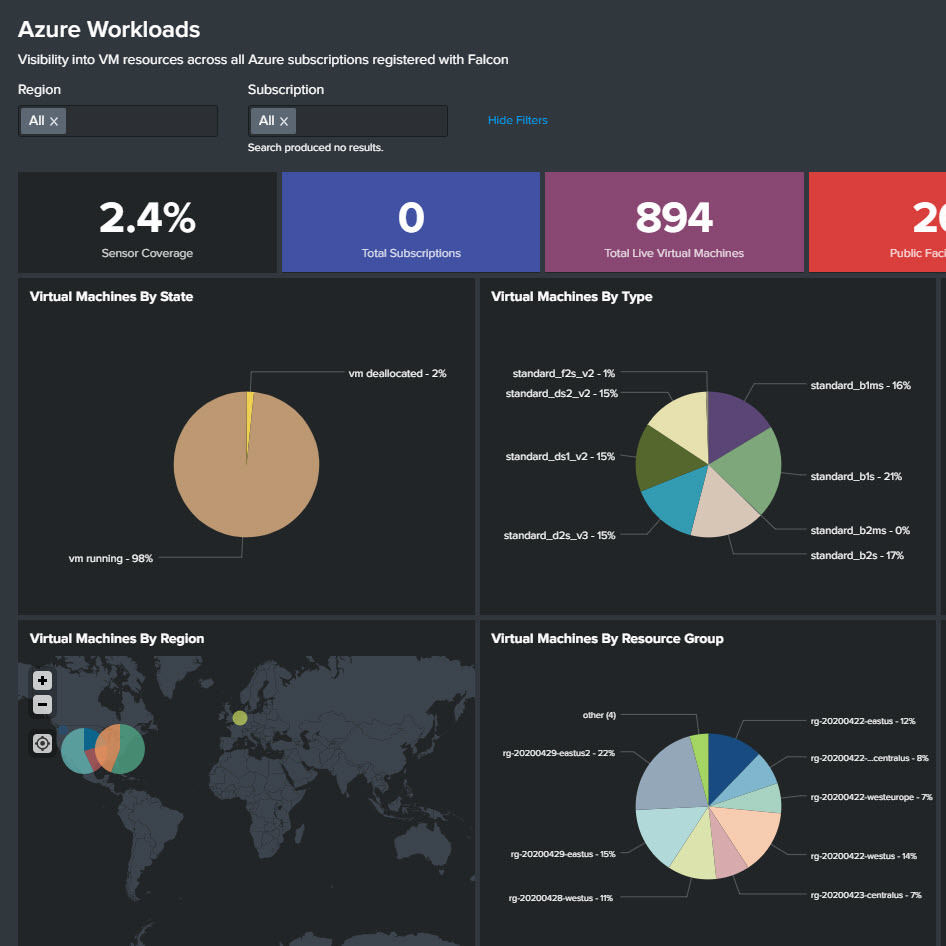Open the Region filter dropdown field
This screenshot has height=946, width=946.
coord(140,121)
